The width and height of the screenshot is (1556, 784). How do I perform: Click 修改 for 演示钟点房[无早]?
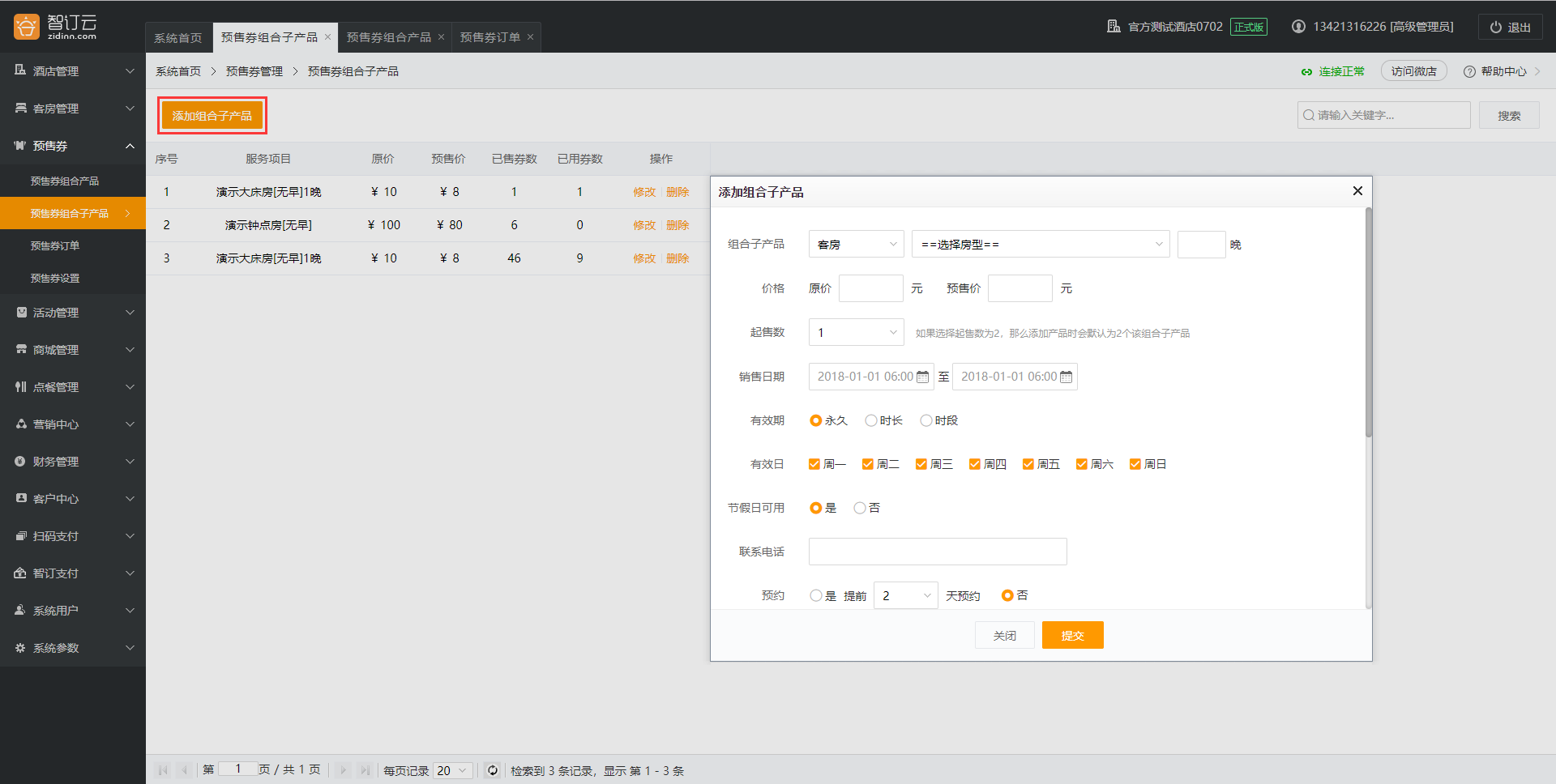pos(644,225)
